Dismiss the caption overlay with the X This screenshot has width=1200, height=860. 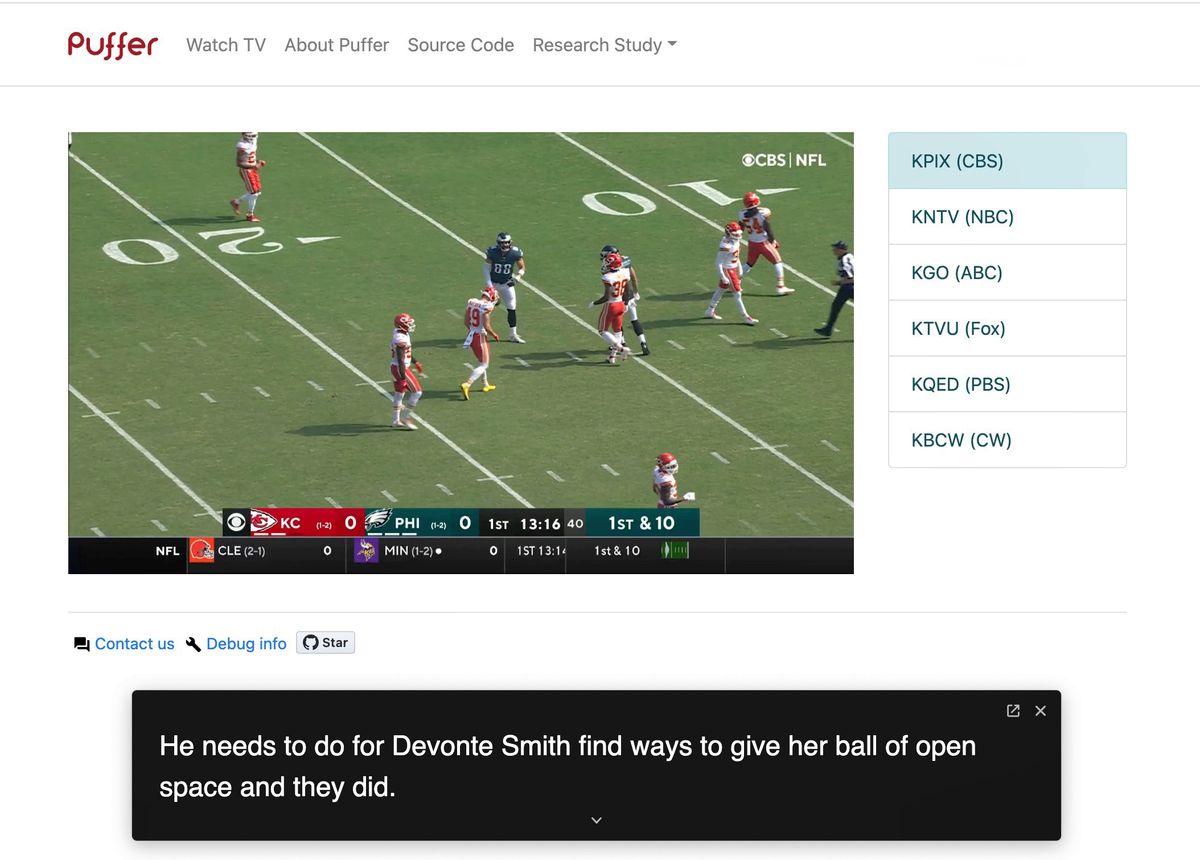pyautogui.click(x=1040, y=710)
